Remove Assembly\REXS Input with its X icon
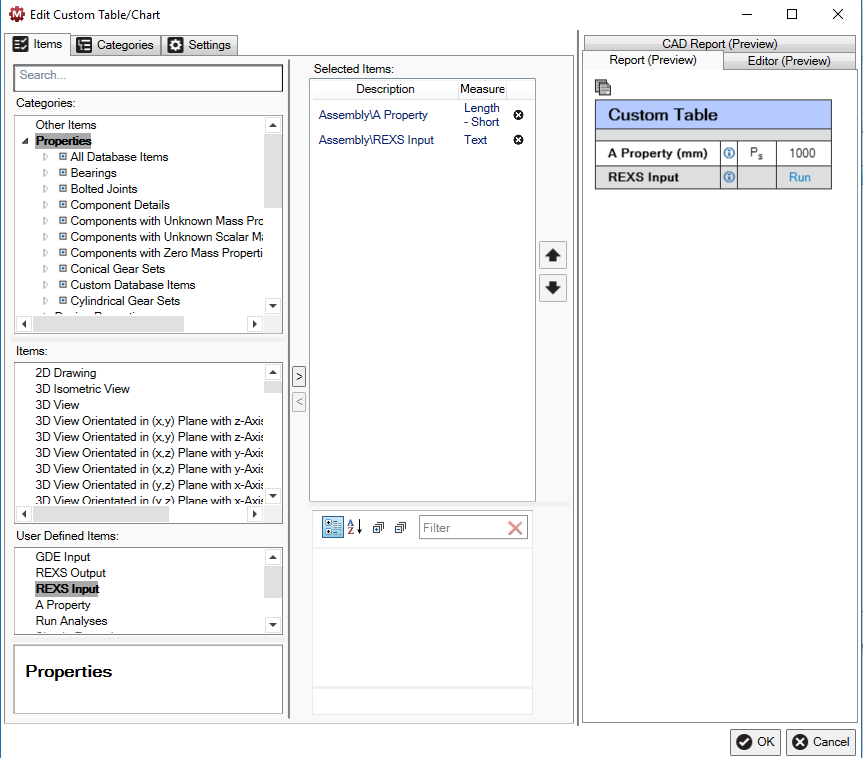The height and width of the screenshot is (758, 863). [x=518, y=140]
